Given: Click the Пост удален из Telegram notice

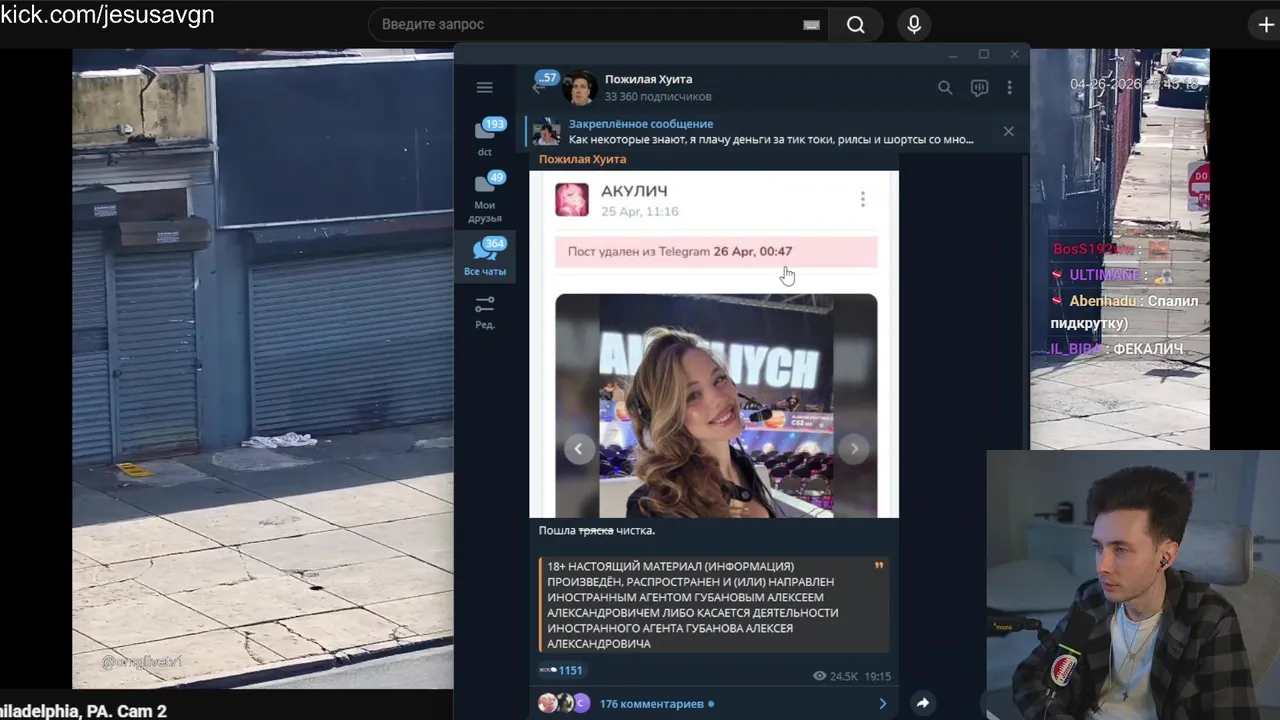Looking at the screenshot, I should click(x=716, y=252).
